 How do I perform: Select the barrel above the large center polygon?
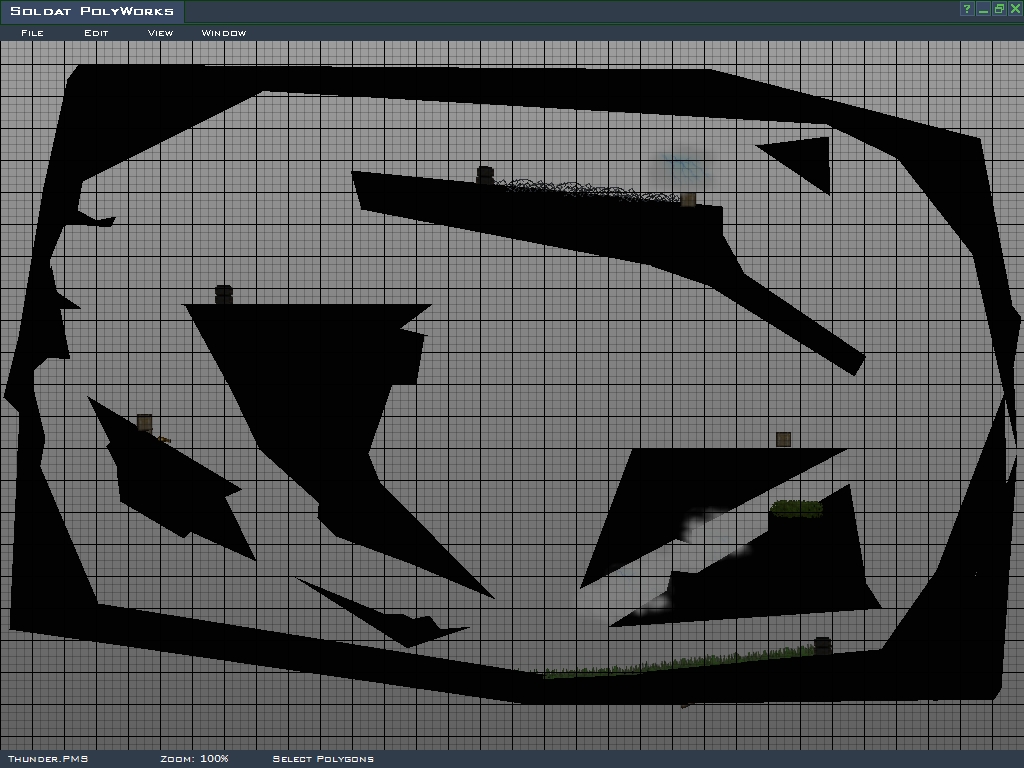coord(224,295)
